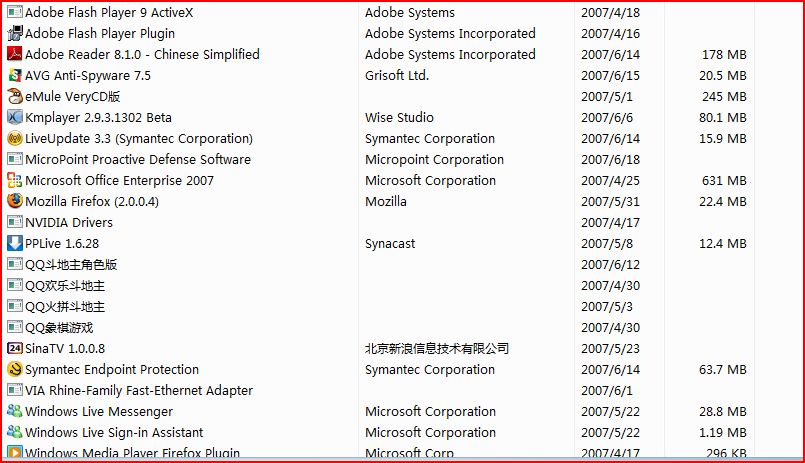Select the QQ象棋游戏 program entry
This screenshot has height=463, width=805.
59,327
